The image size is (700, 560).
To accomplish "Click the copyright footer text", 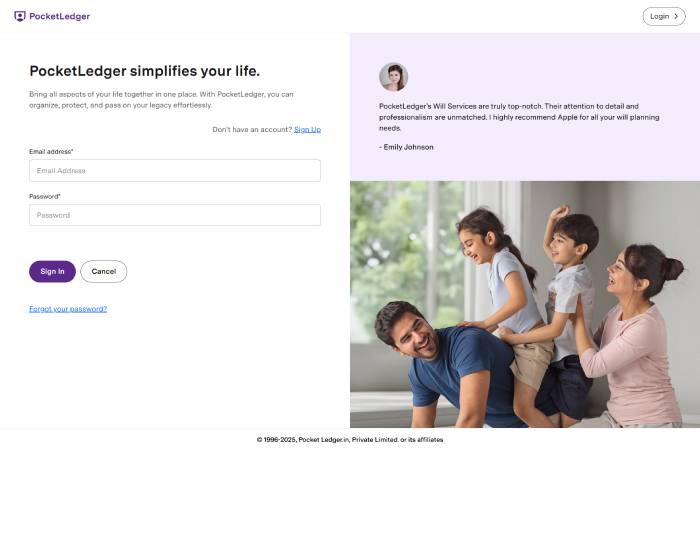I will tap(350, 440).
